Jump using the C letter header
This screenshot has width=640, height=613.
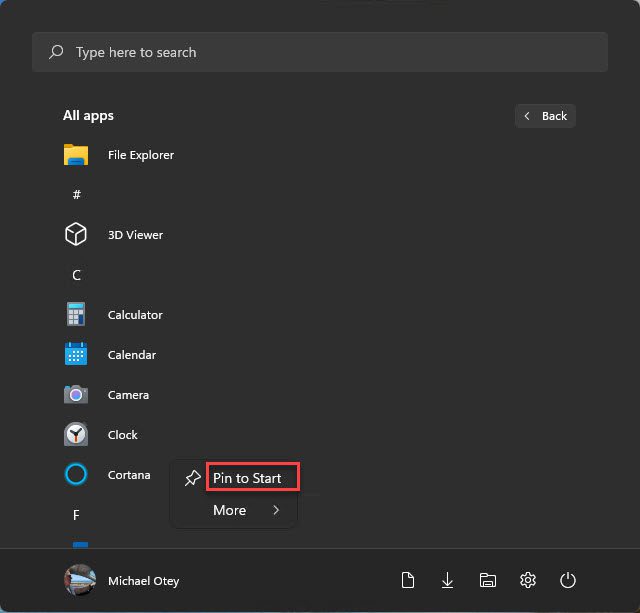coord(76,275)
